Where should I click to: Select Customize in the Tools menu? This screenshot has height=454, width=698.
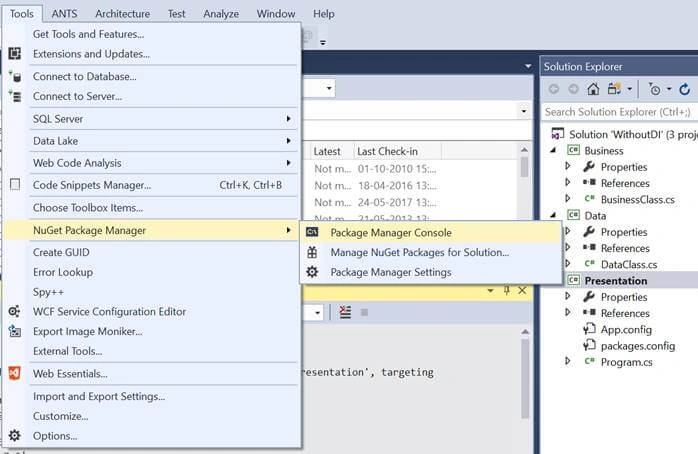click(150, 416)
